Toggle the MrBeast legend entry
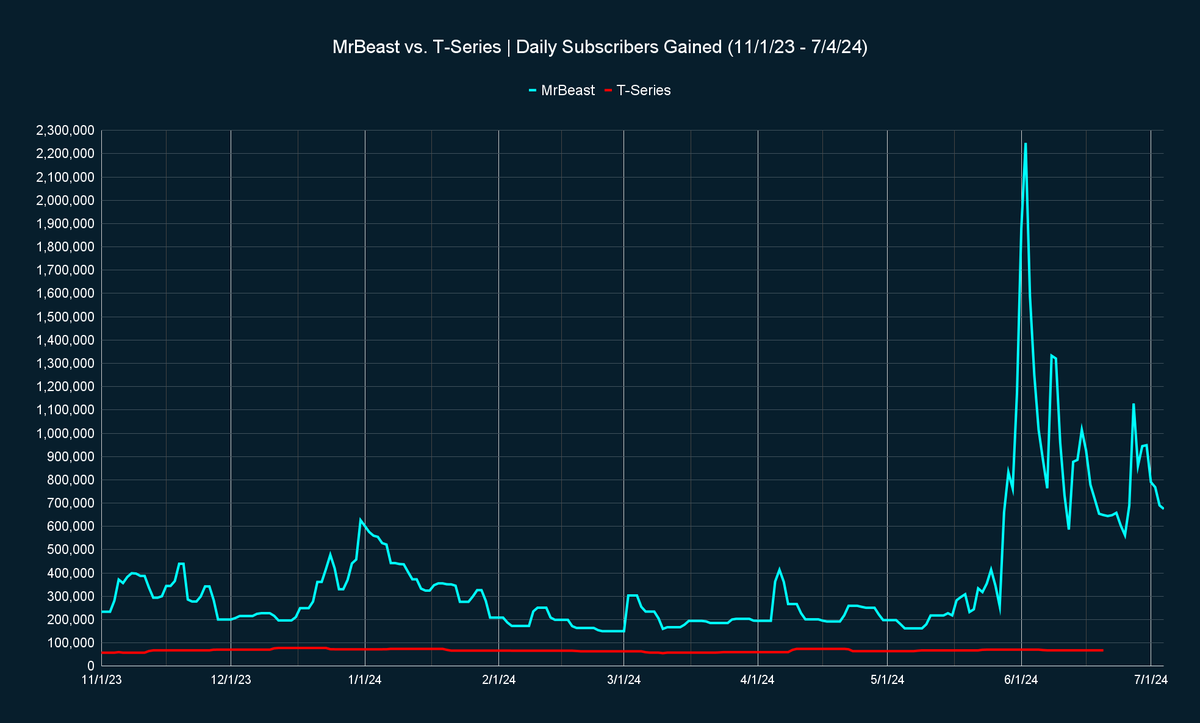This screenshot has width=1200, height=723. click(562, 90)
